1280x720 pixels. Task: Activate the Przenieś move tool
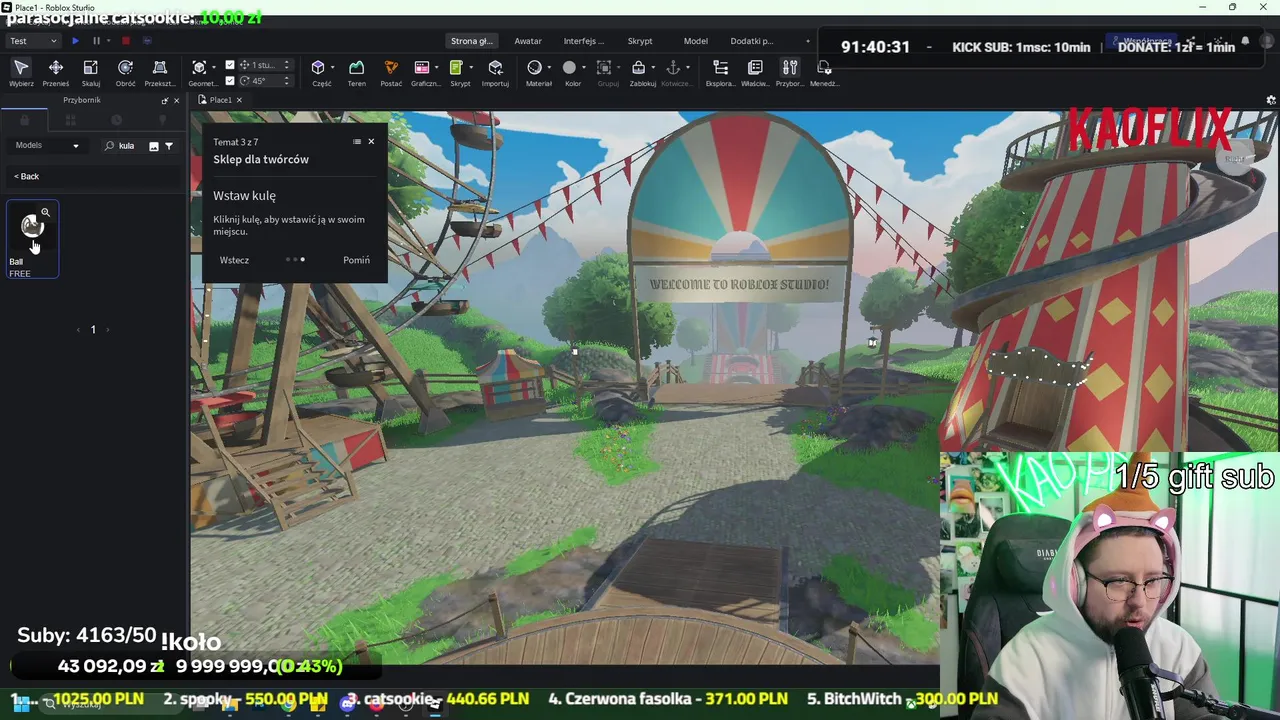click(x=56, y=72)
